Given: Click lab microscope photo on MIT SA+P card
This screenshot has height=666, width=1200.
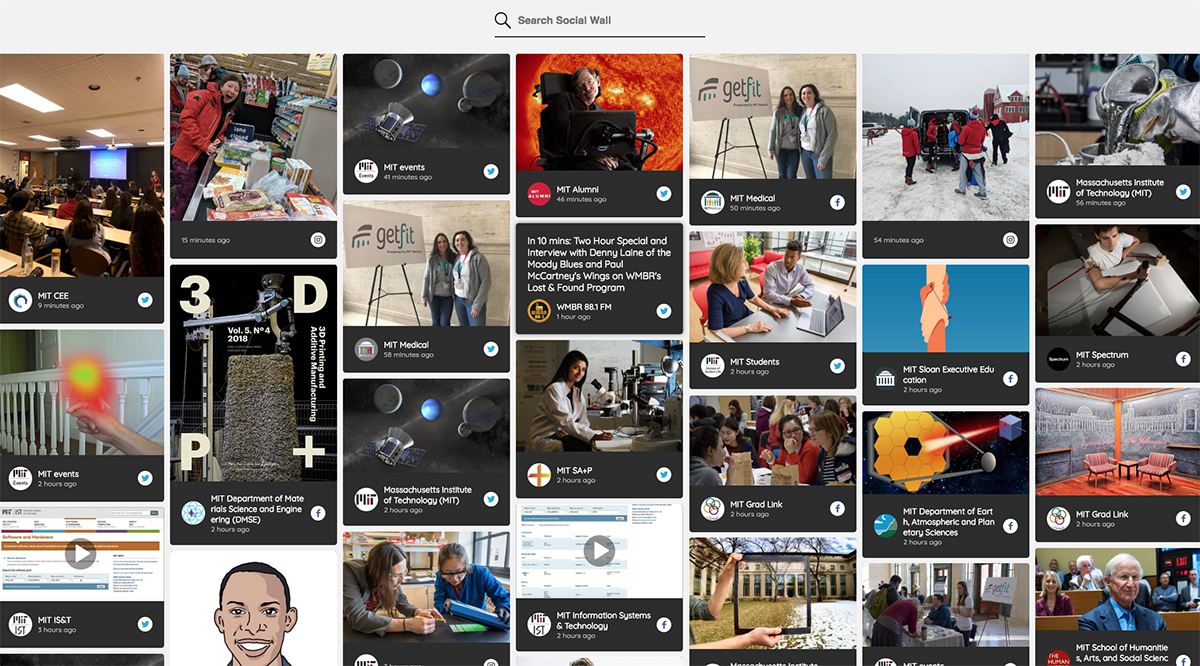Looking at the screenshot, I should pyautogui.click(x=599, y=396).
